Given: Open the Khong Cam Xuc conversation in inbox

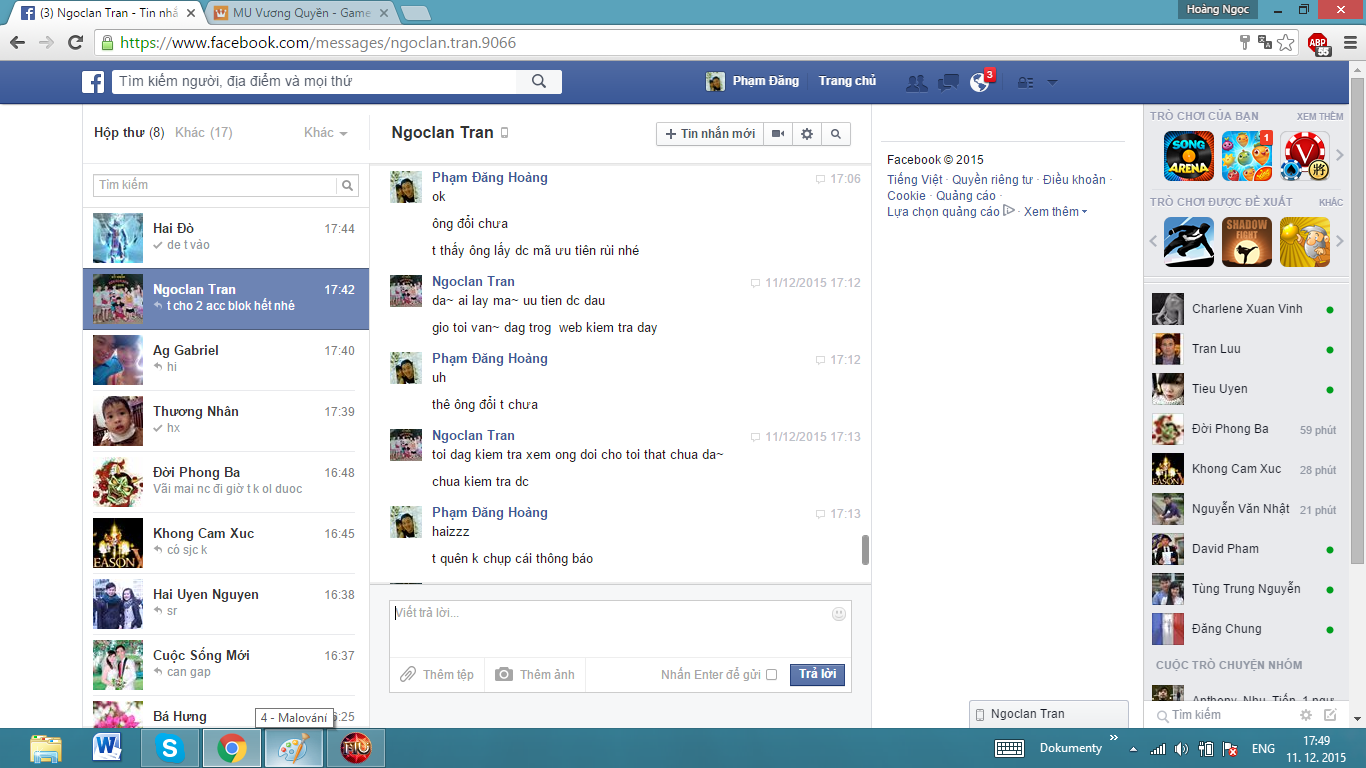Looking at the screenshot, I should (226, 543).
